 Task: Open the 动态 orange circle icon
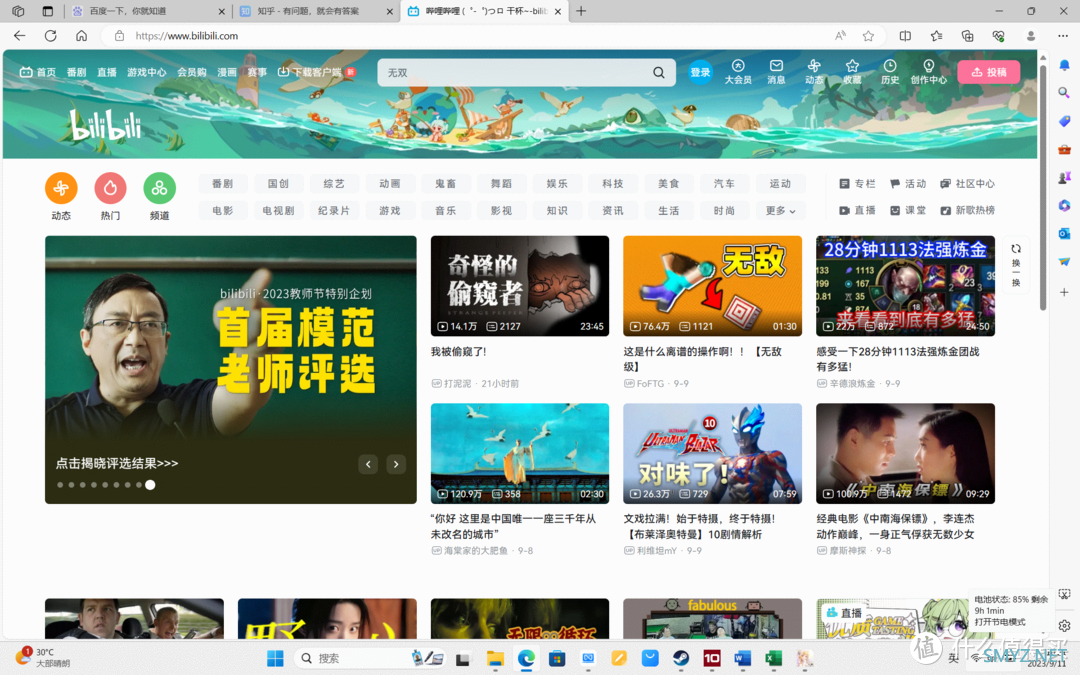pos(61,188)
